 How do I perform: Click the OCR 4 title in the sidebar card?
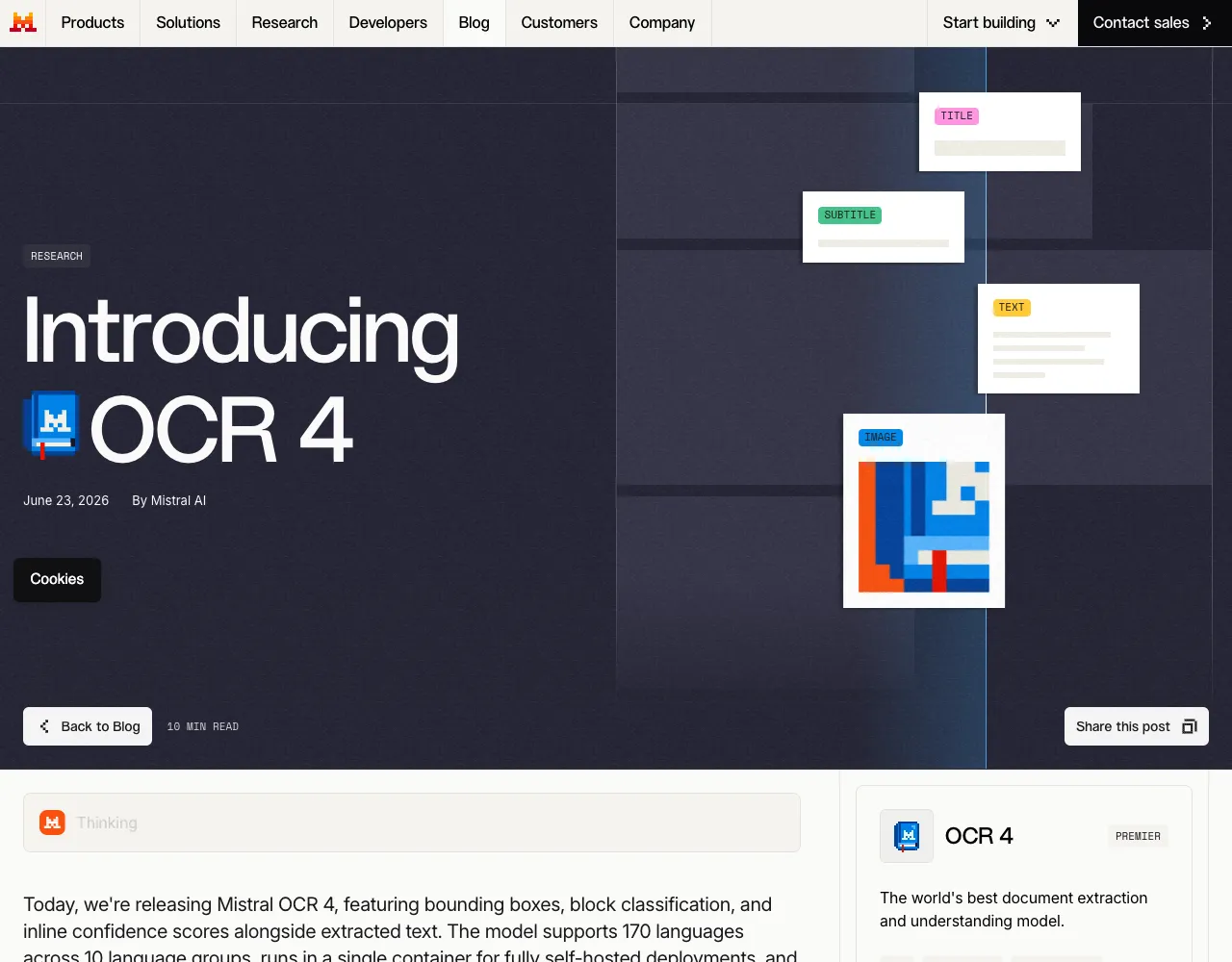pos(979,836)
